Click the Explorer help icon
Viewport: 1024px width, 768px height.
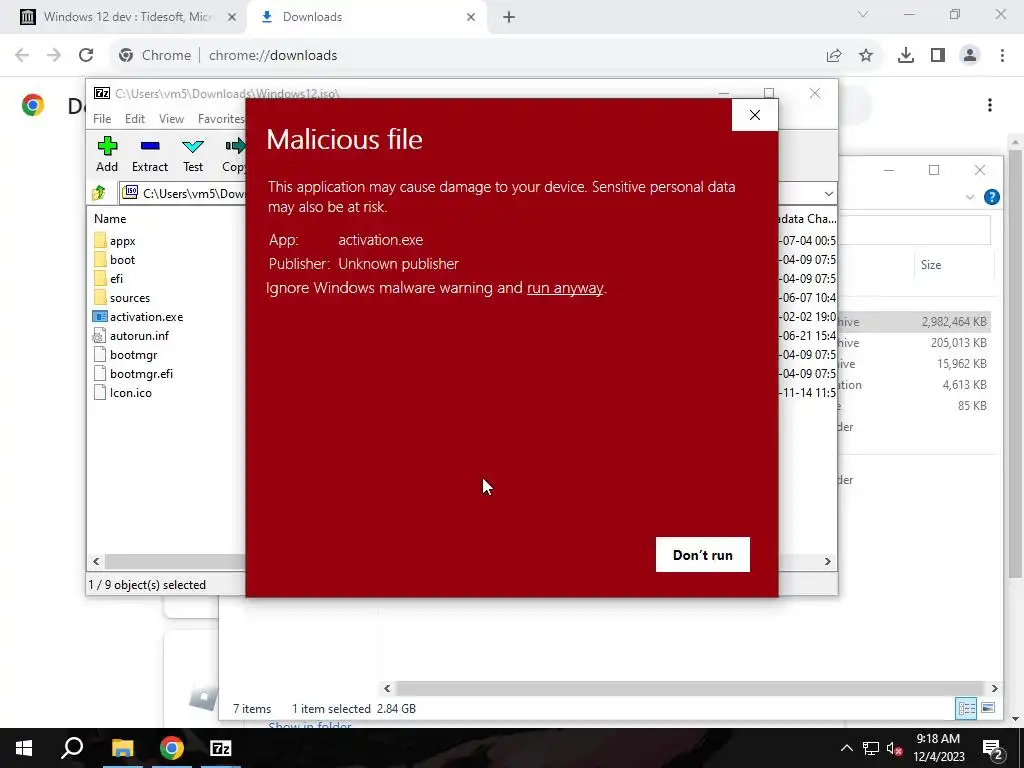coord(991,197)
